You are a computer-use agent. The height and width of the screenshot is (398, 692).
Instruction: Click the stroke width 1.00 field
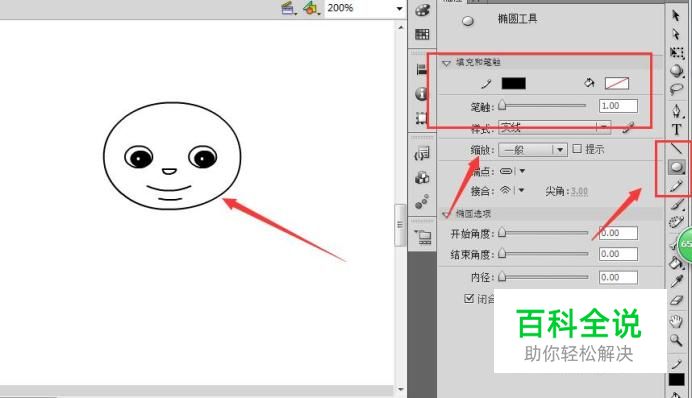coord(618,106)
